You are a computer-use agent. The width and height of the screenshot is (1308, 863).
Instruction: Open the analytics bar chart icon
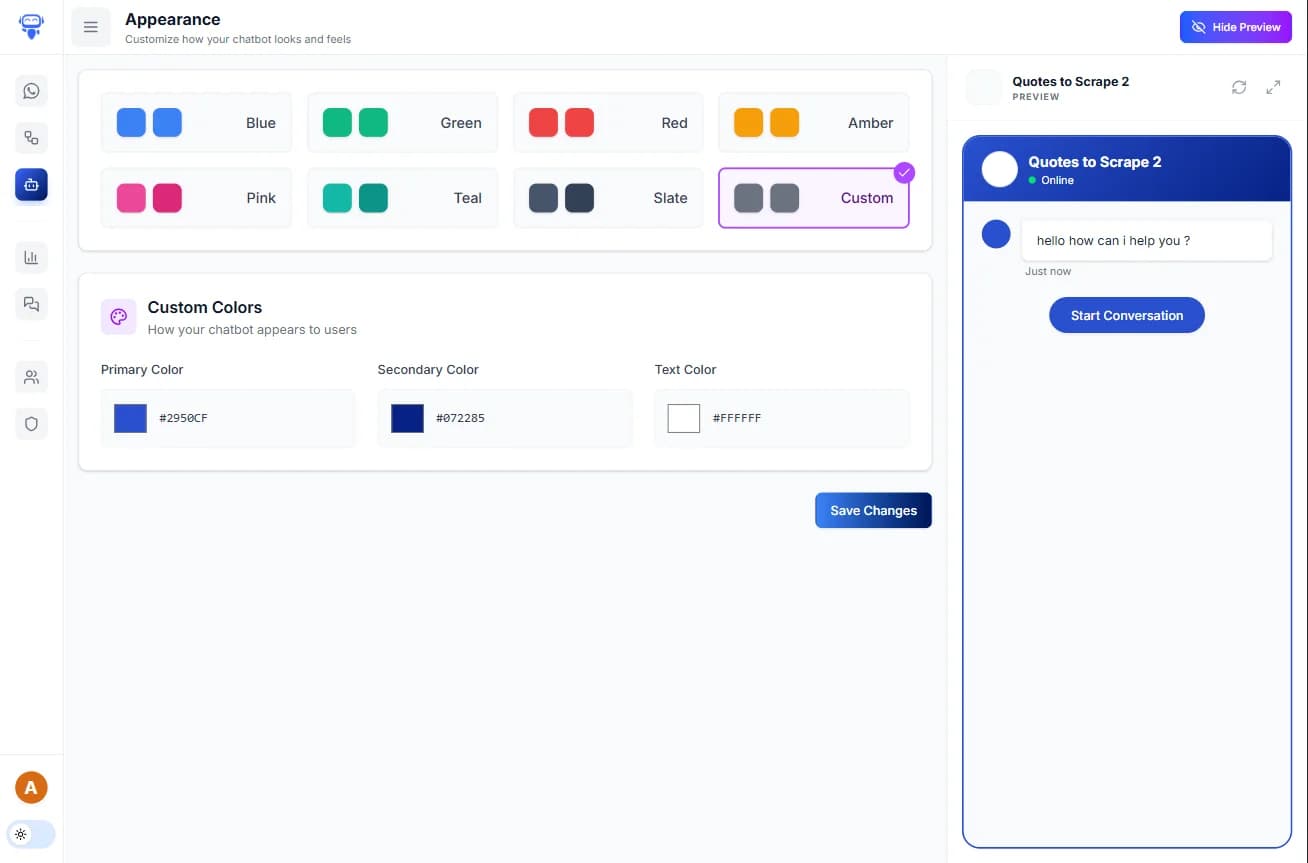31,257
